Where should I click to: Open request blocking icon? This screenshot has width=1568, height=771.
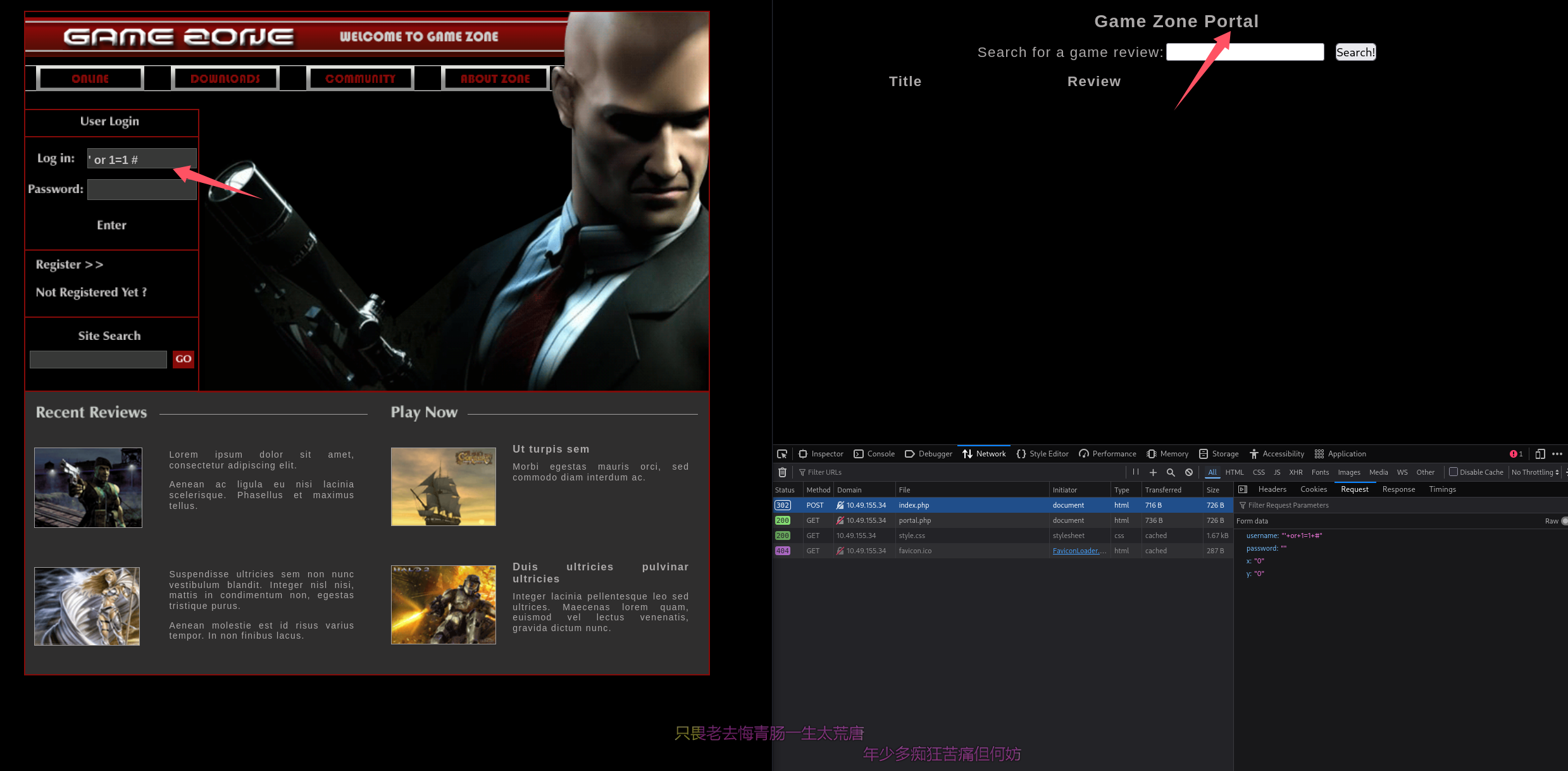point(1189,472)
